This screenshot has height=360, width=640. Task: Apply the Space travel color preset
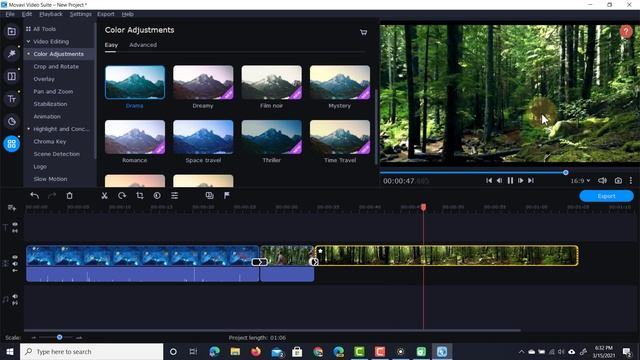coord(203,137)
